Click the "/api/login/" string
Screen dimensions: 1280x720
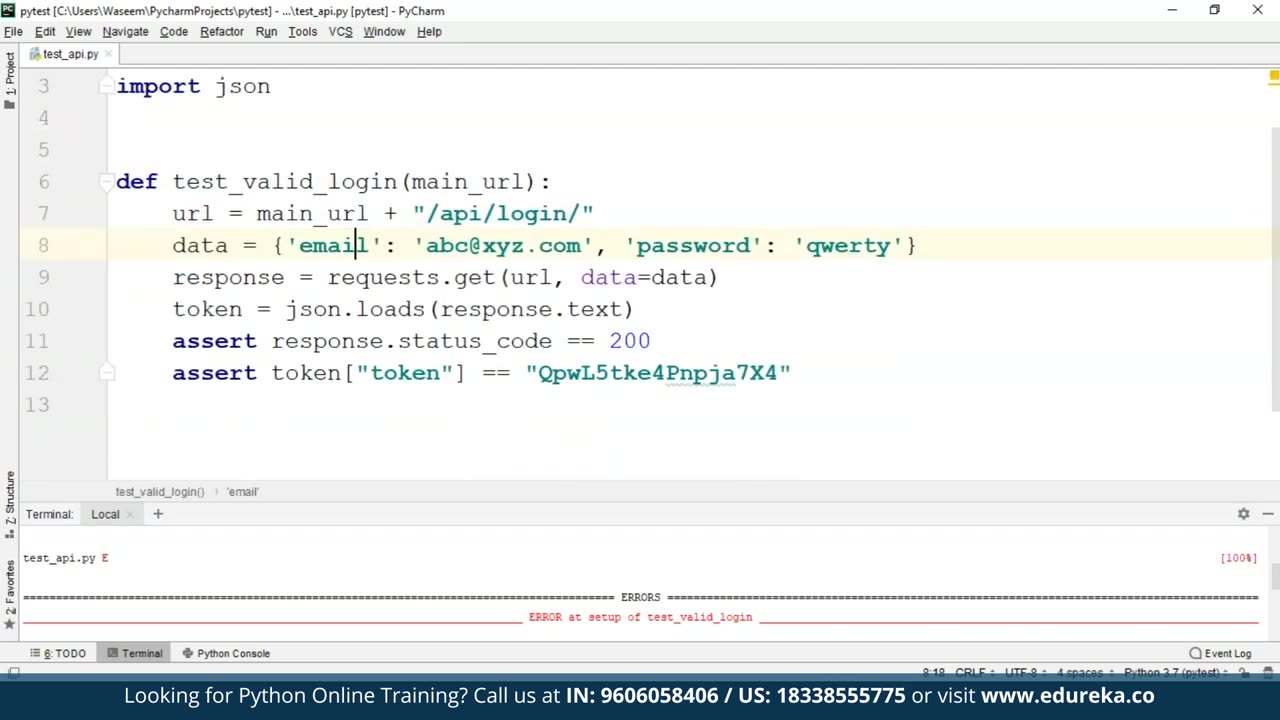point(504,213)
